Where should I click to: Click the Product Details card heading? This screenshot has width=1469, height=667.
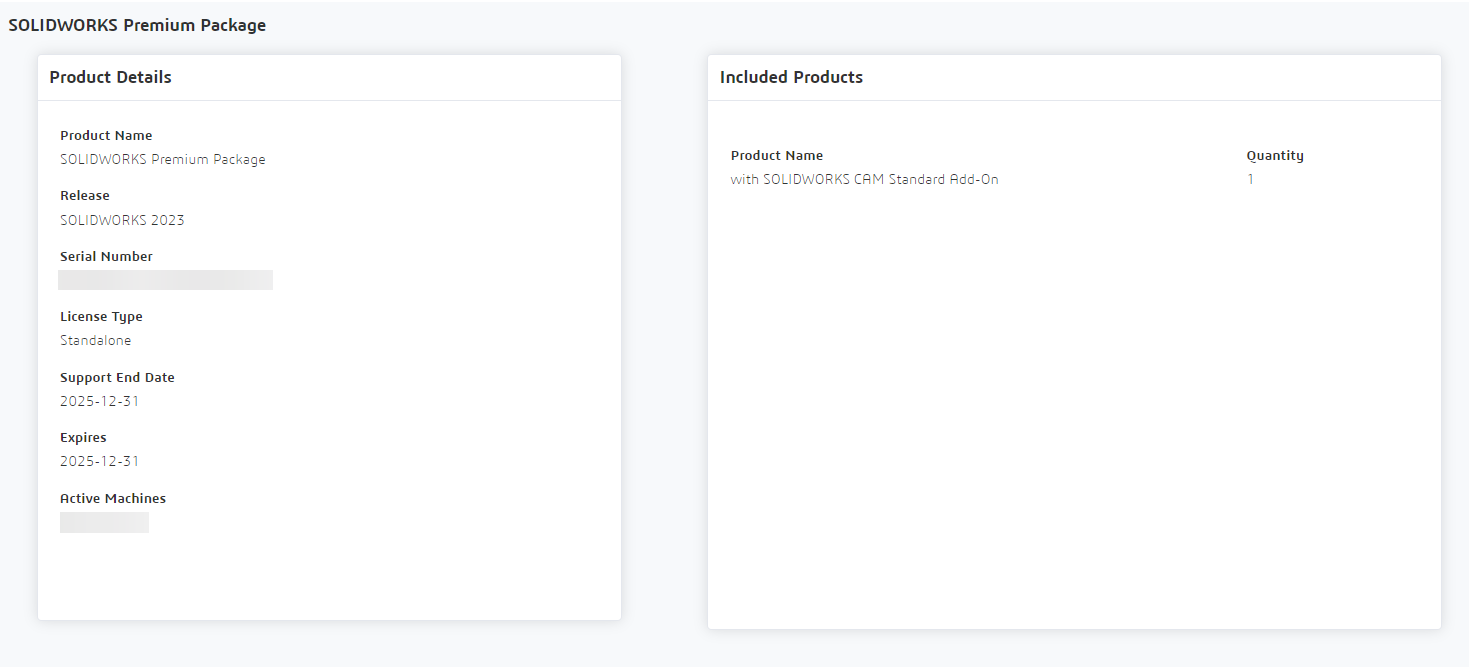coord(110,78)
